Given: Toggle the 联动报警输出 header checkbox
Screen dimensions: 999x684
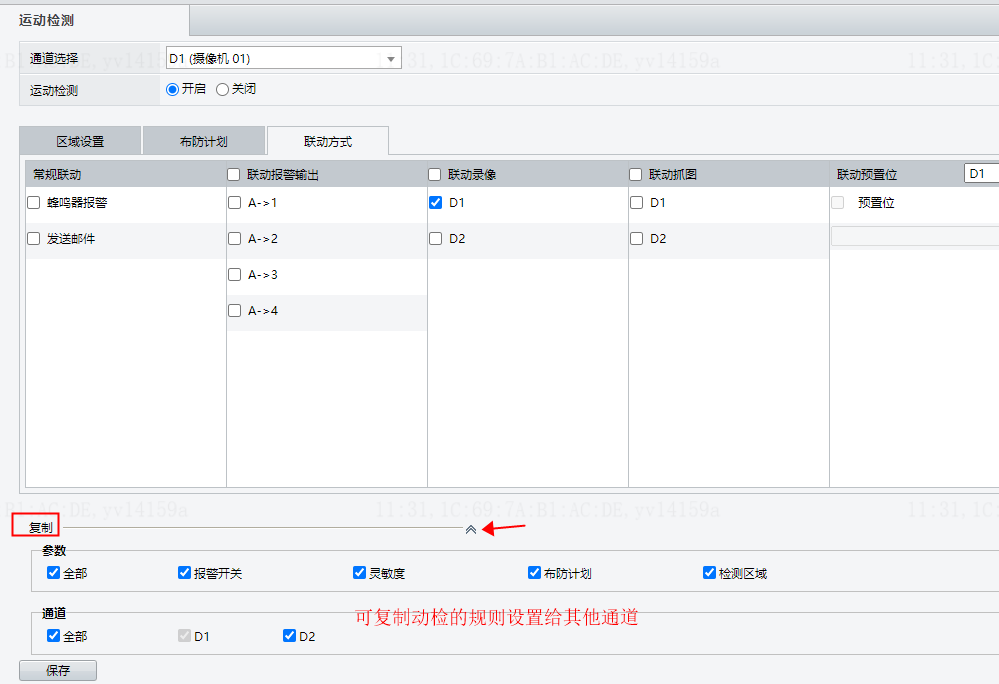Looking at the screenshot, I should (234, 175).
